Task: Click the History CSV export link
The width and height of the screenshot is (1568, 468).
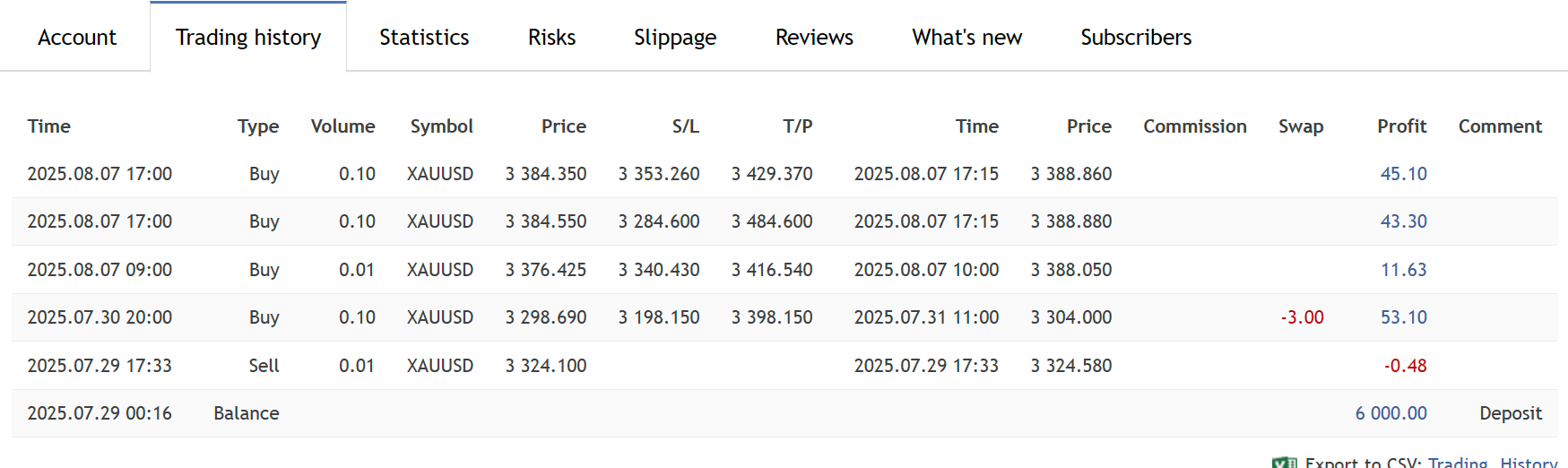Action: click(x=1529, y=463)
